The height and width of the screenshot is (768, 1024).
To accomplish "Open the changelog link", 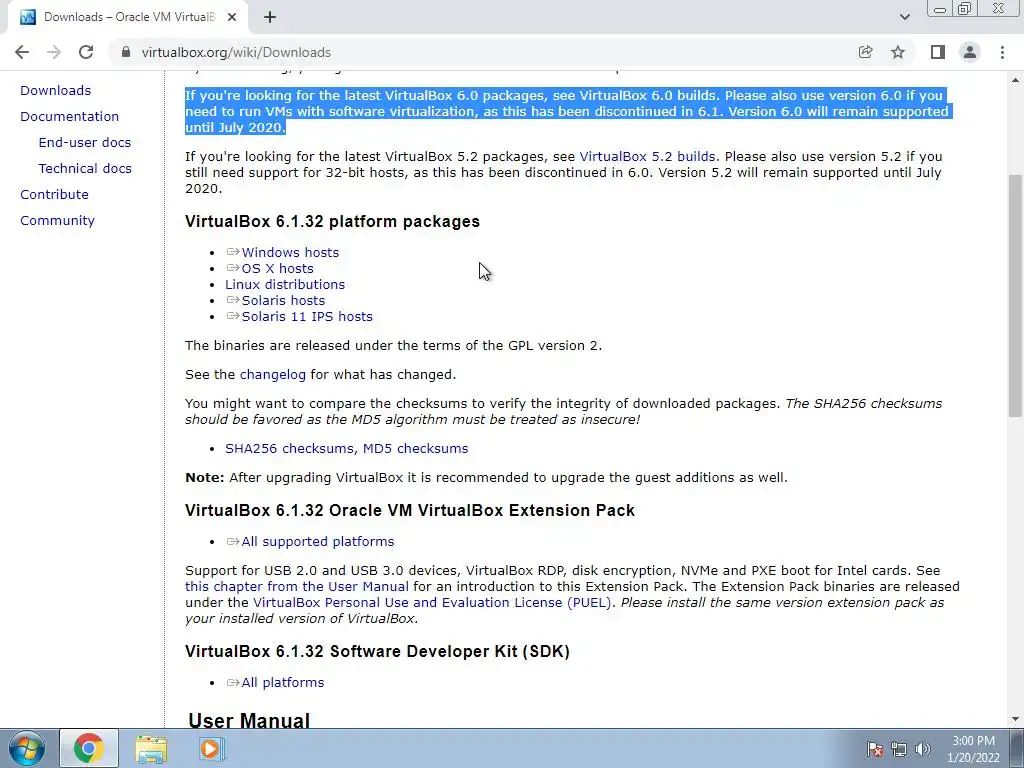I will (272, 375).
